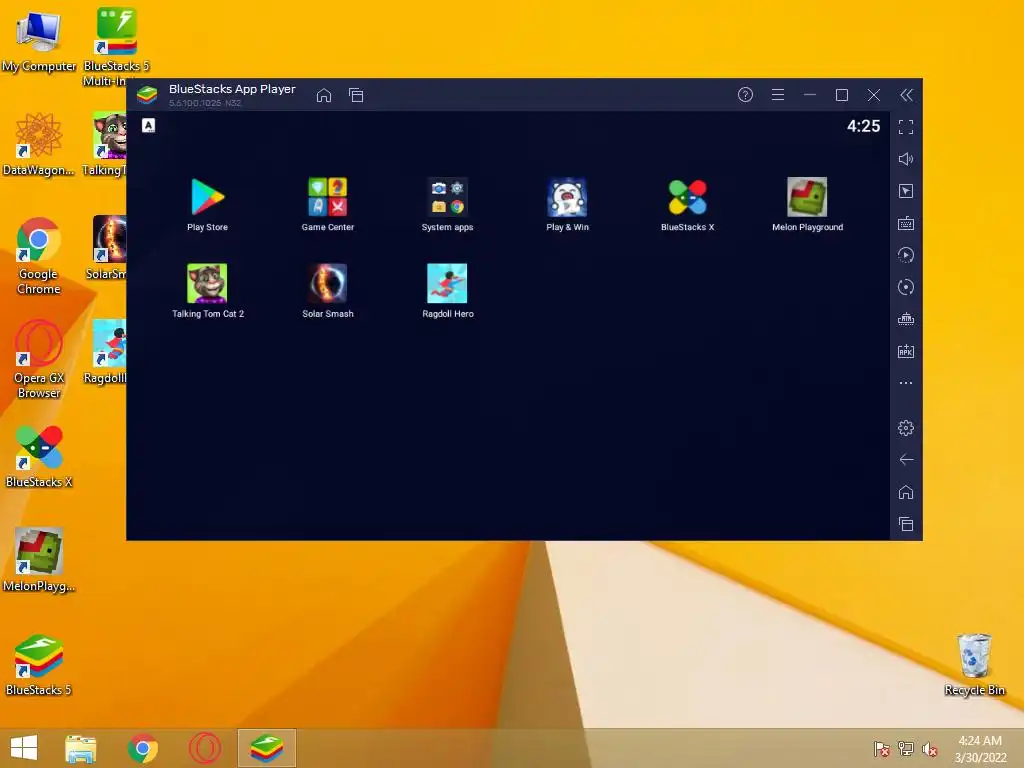The width and height of the screenshot is (1024, 768).
Task: Select My Computer desktop icon
Action: pos(39,40)
